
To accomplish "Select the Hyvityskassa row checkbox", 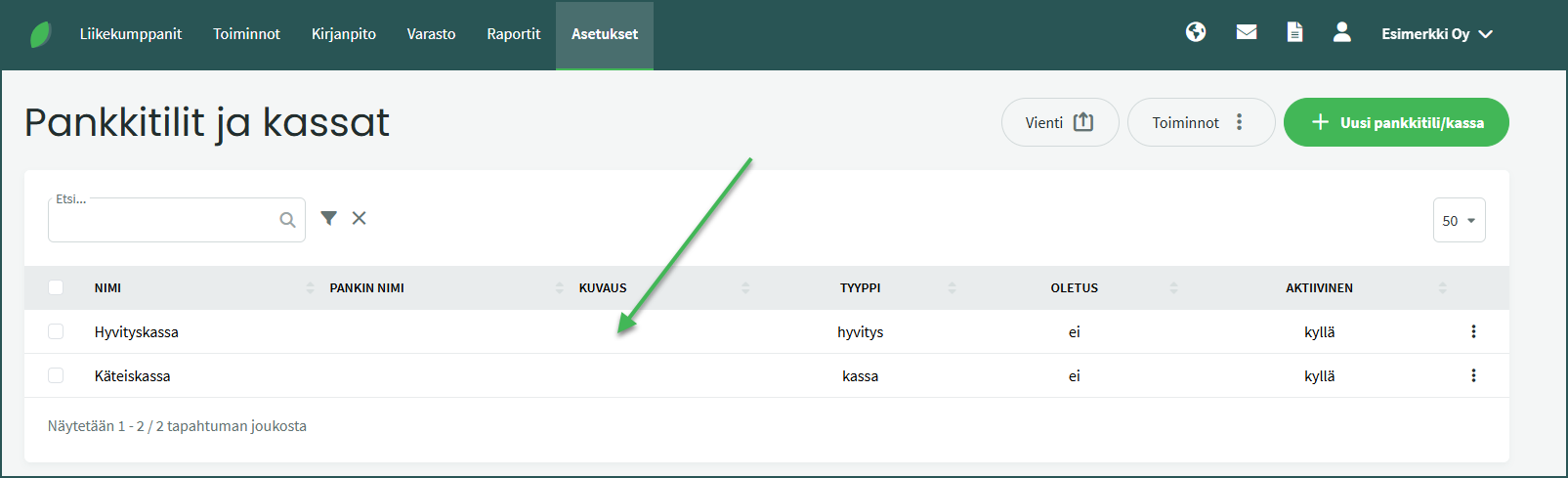I will (56, 331).
